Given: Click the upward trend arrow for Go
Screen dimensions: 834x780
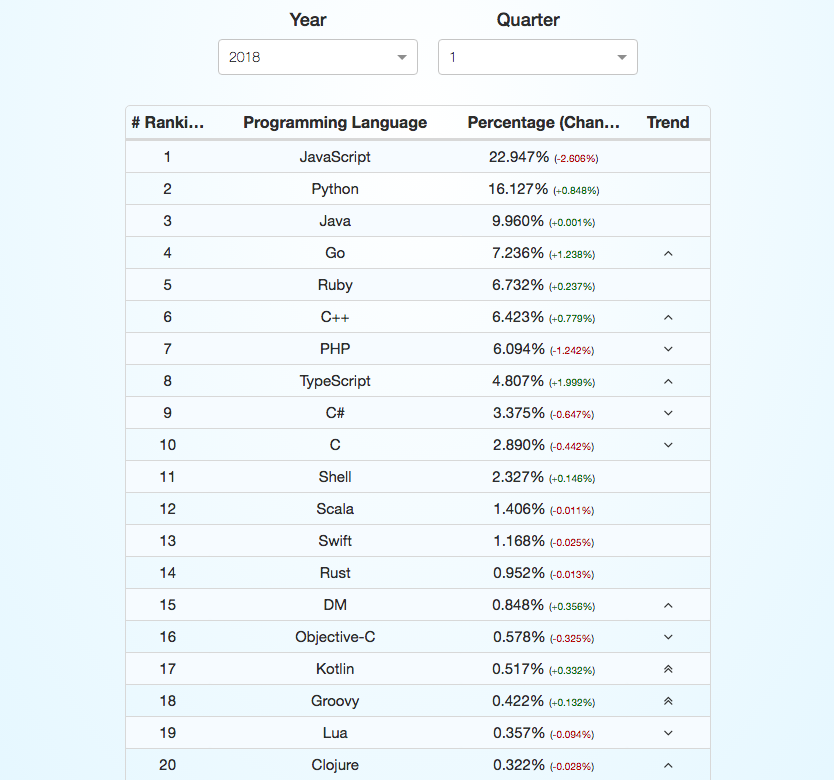Looking at the screenshot, I should coord(668,253).
